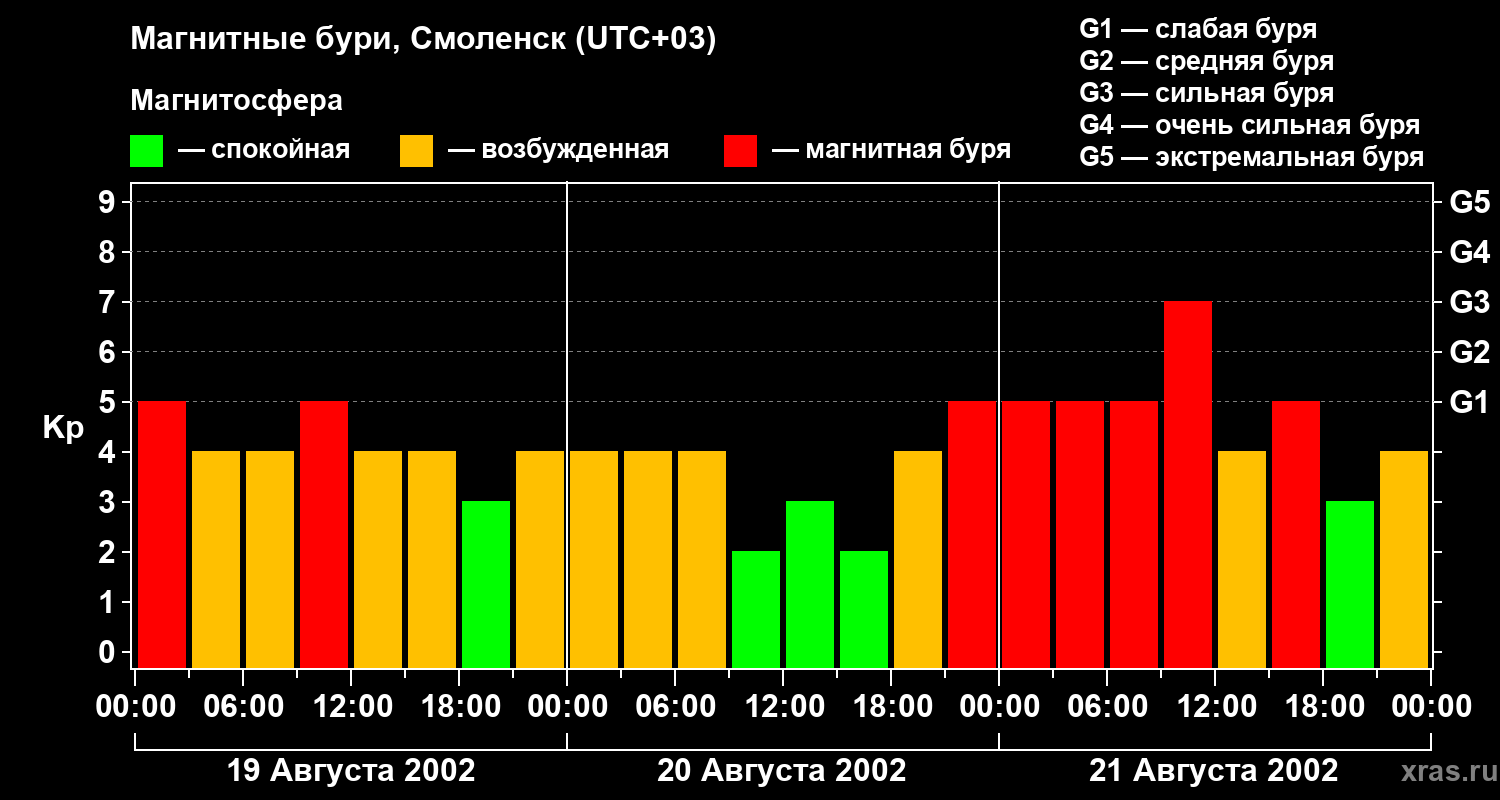
Task: Click the 'G1 — слабая буря' legend line
Action: tap(1198, 29)
